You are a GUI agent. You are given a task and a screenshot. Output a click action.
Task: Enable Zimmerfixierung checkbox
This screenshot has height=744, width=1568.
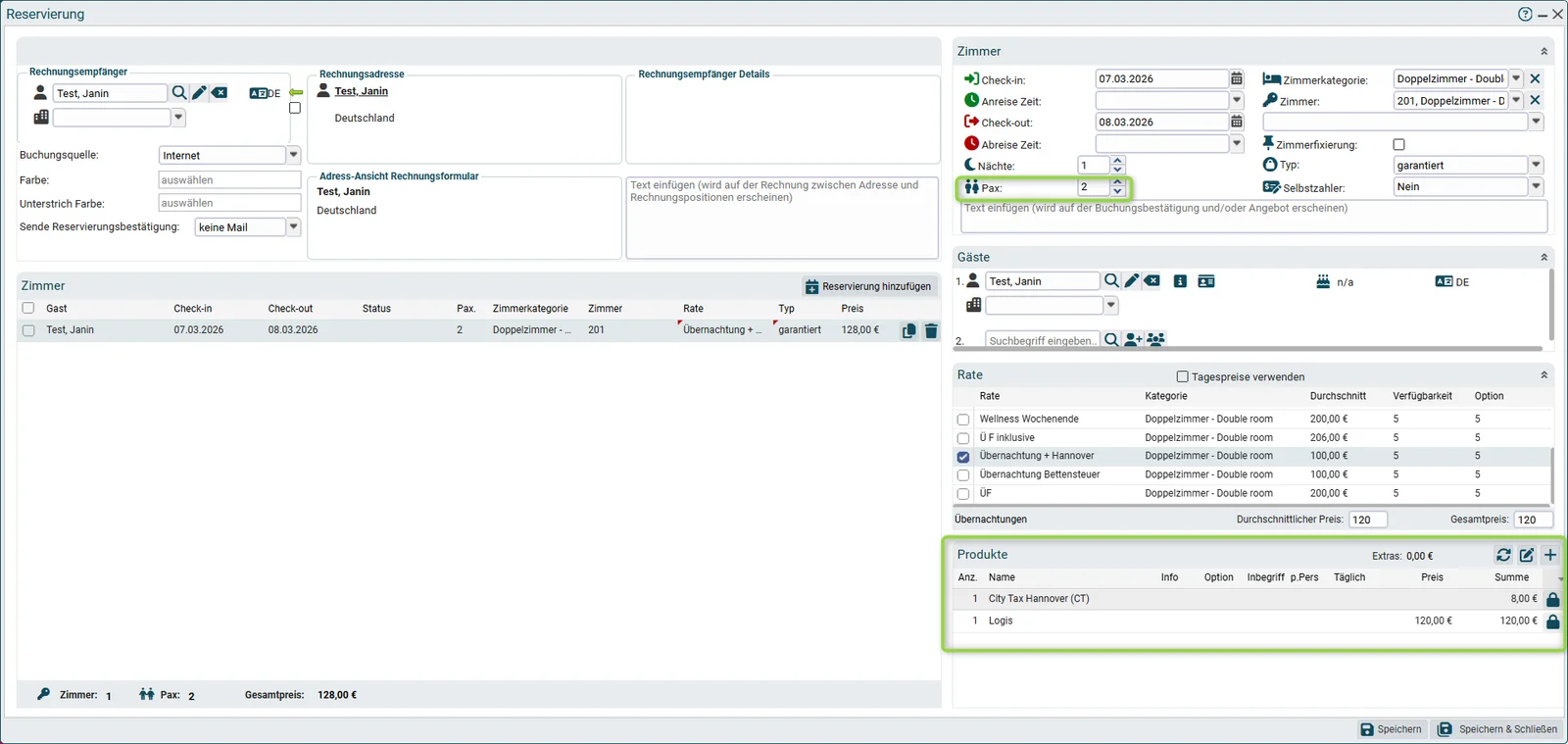1398,144
